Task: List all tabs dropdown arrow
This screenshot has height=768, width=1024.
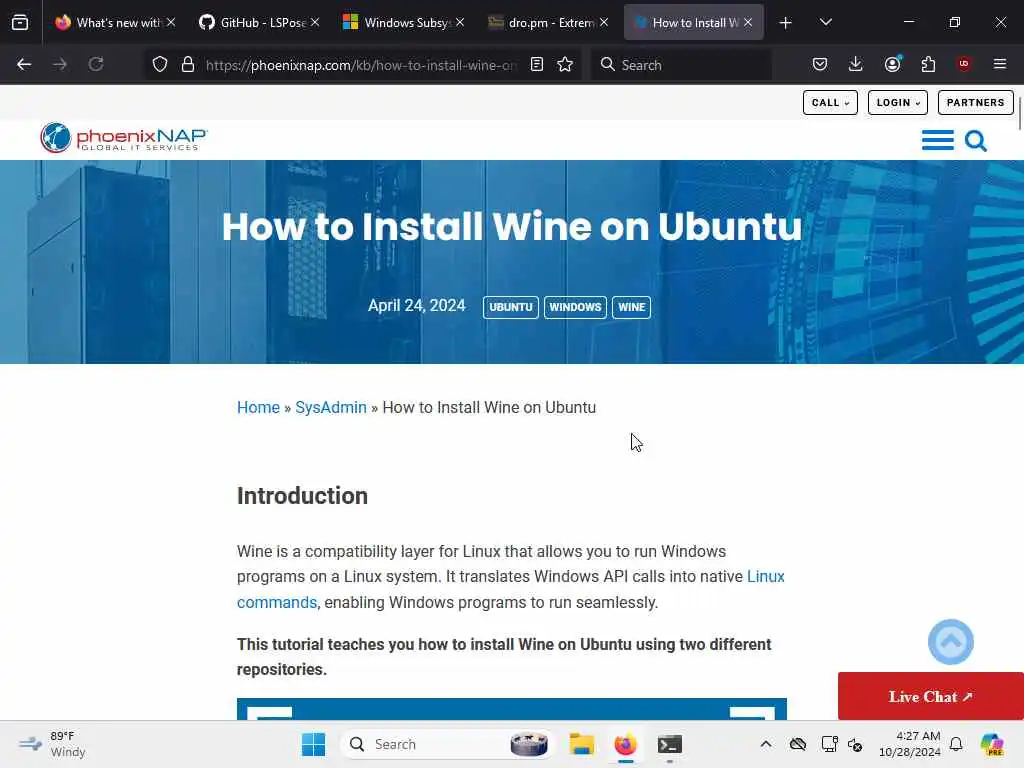Action: pyautogui.click(x=825, y=22)
